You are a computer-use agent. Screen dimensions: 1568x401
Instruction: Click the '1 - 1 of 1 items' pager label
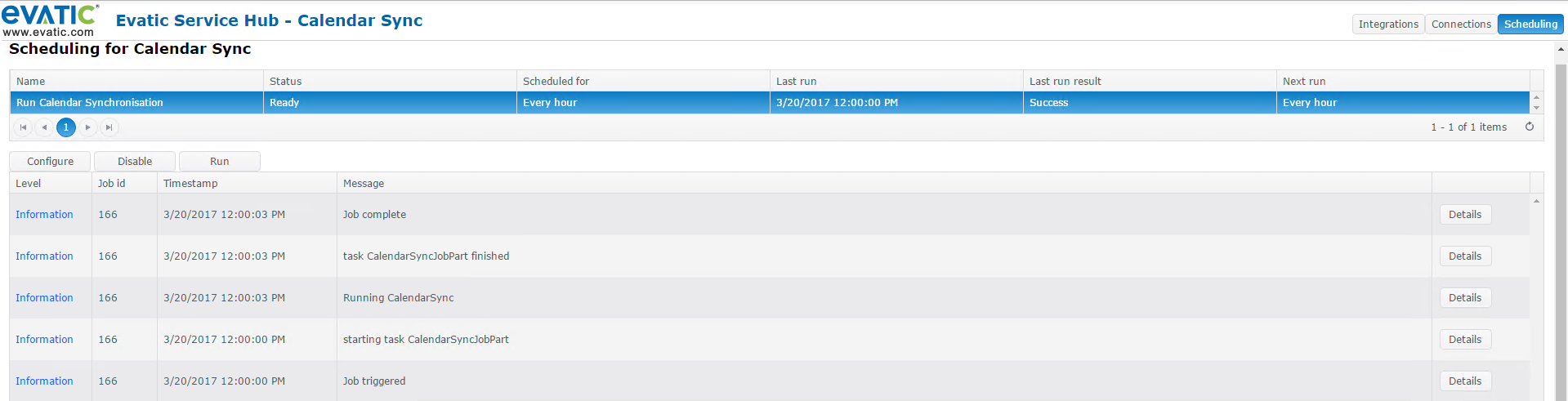point(1468,127)
